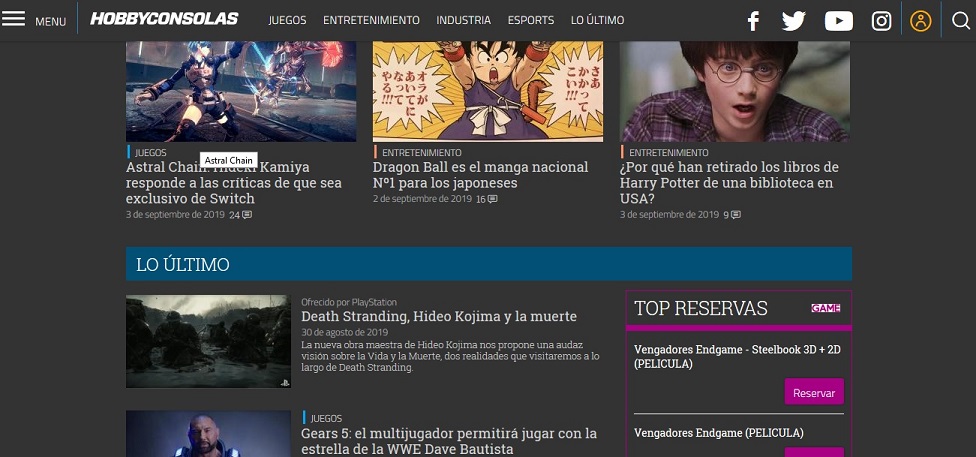Click comment count 24 on Astral Chain
Screen dimensions: 976x457
point(234,215)
